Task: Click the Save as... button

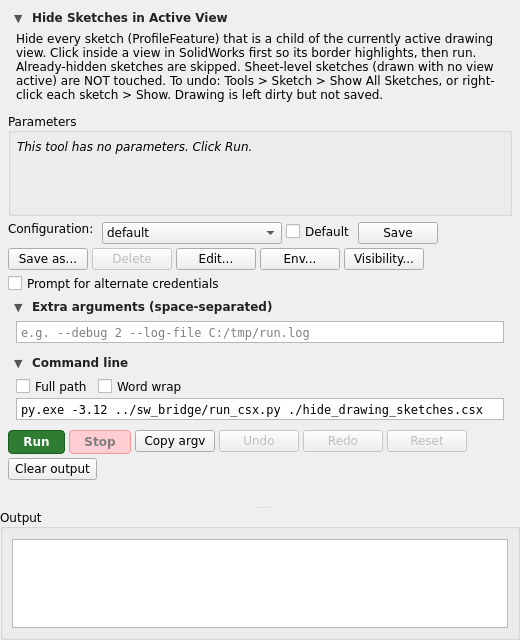Action: (x=48, y=259)
